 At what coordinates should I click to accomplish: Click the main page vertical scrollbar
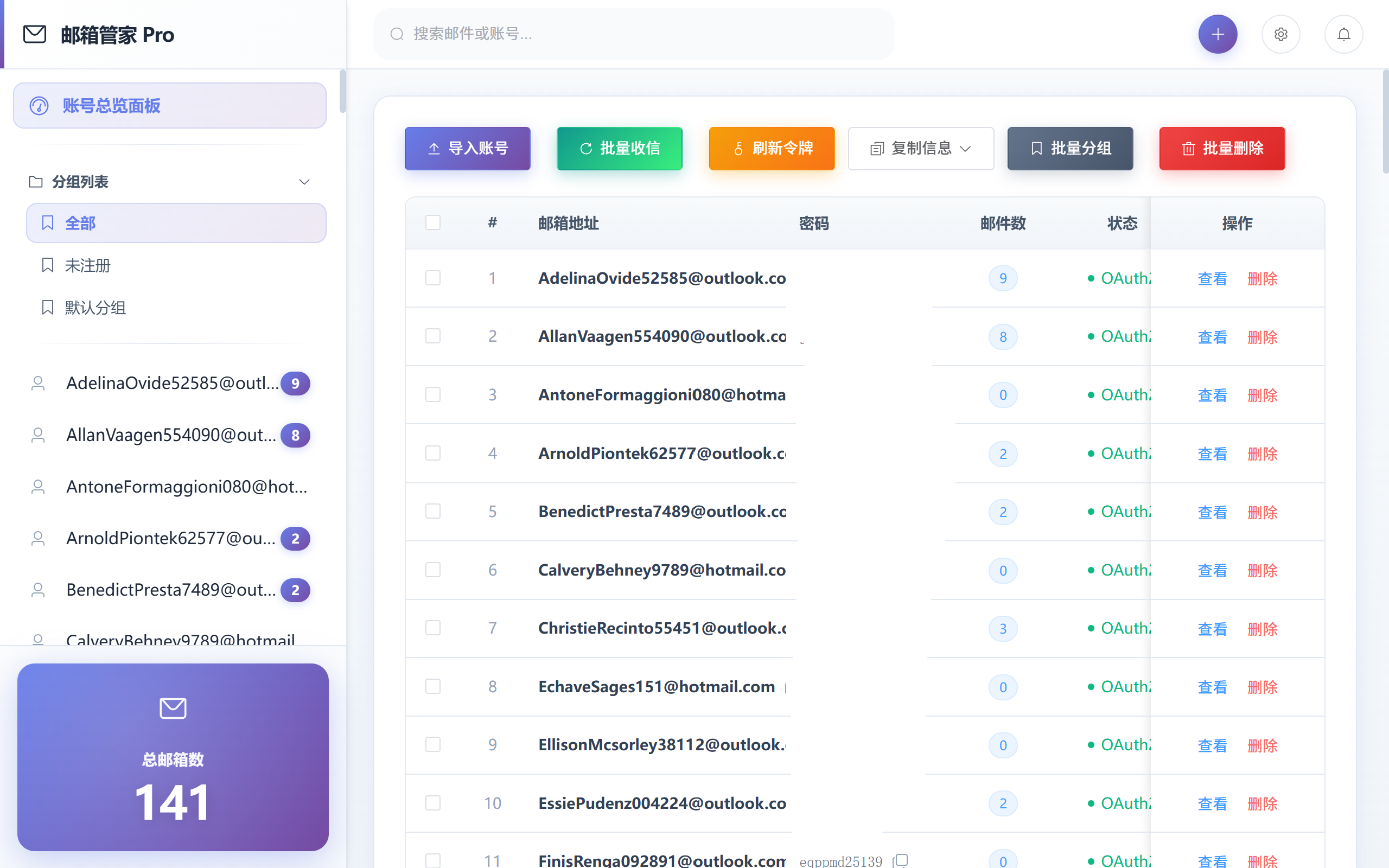pyautogui.click(x=1385, y=122)
